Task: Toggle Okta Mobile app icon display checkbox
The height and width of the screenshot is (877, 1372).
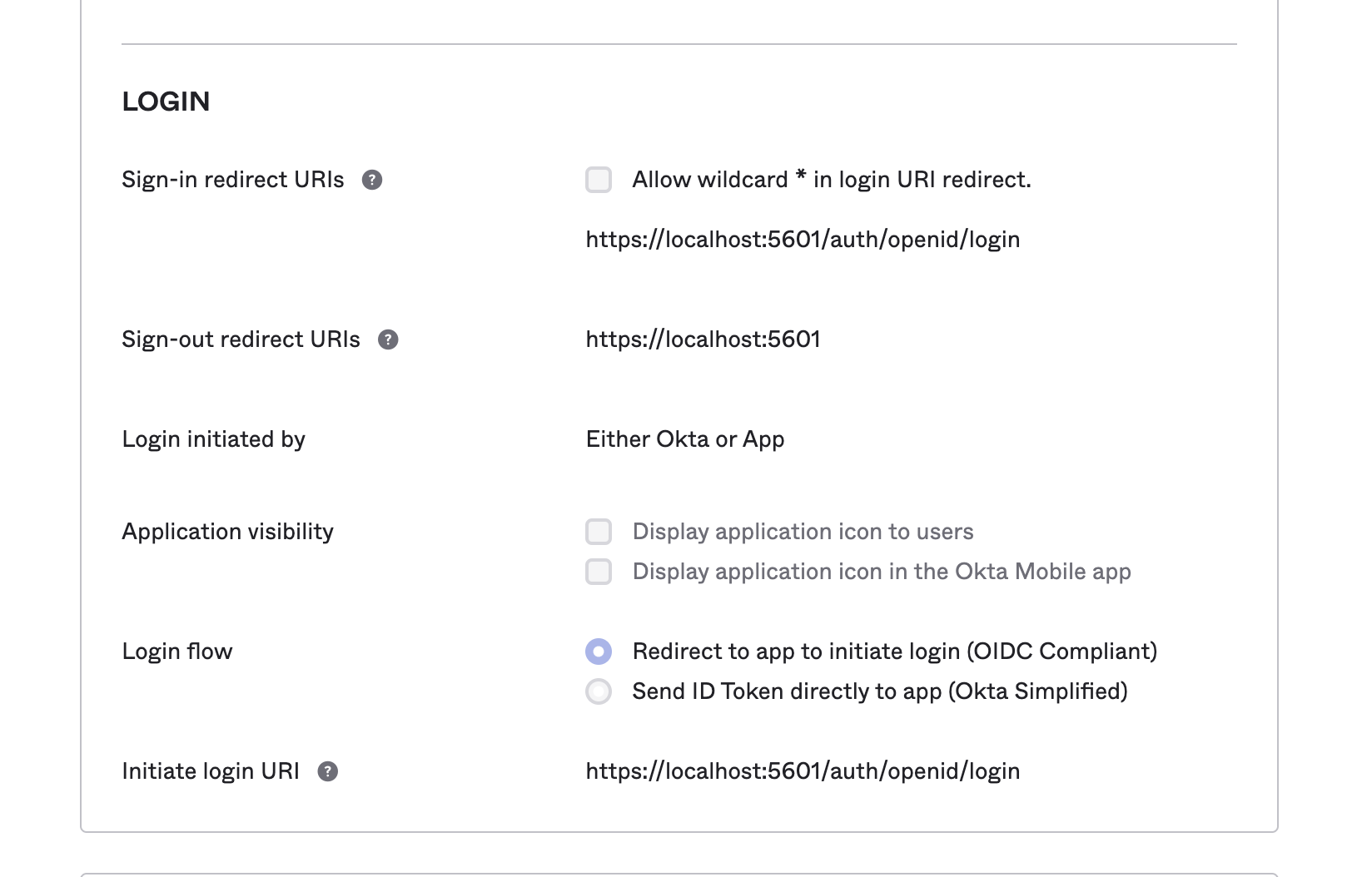Action: pyautogui.click(x=599, y=572)
